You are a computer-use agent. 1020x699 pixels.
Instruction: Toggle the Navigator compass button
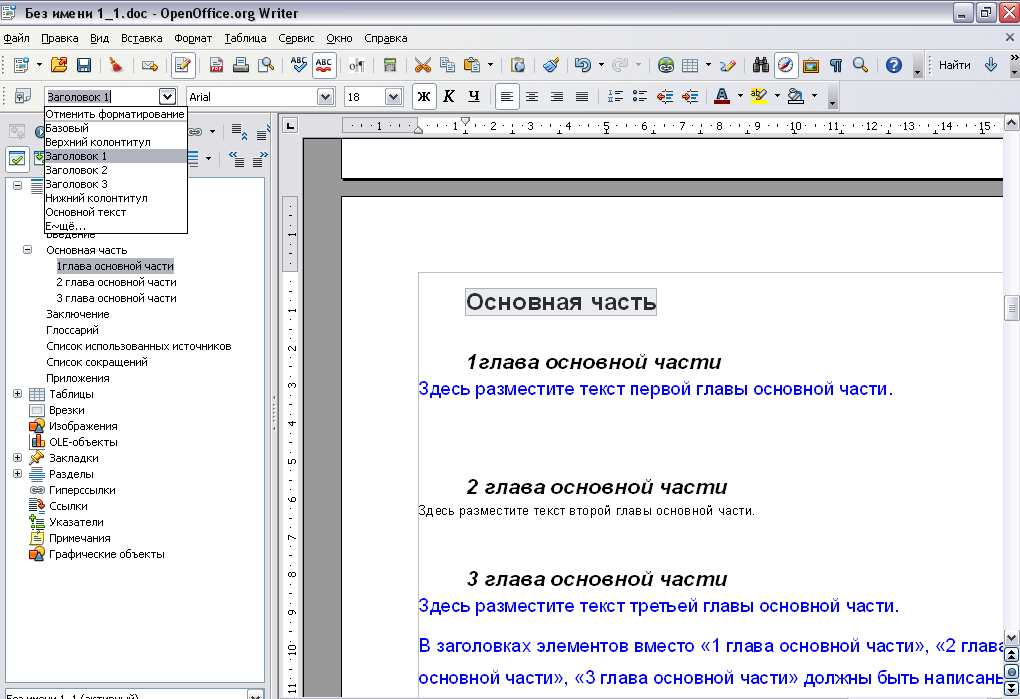tap(785, 65)
